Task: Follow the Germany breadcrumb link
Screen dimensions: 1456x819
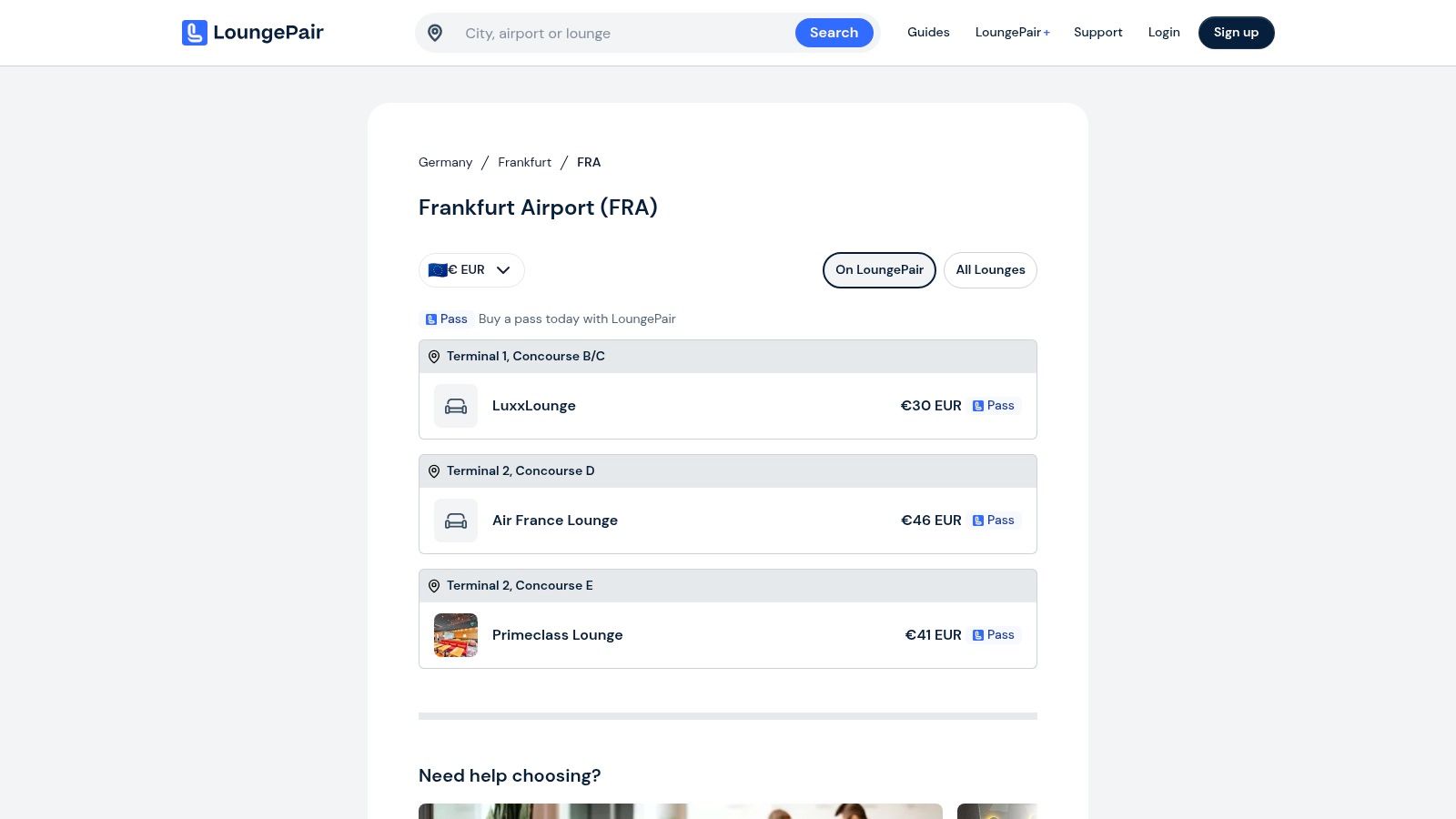Action: 445,163
